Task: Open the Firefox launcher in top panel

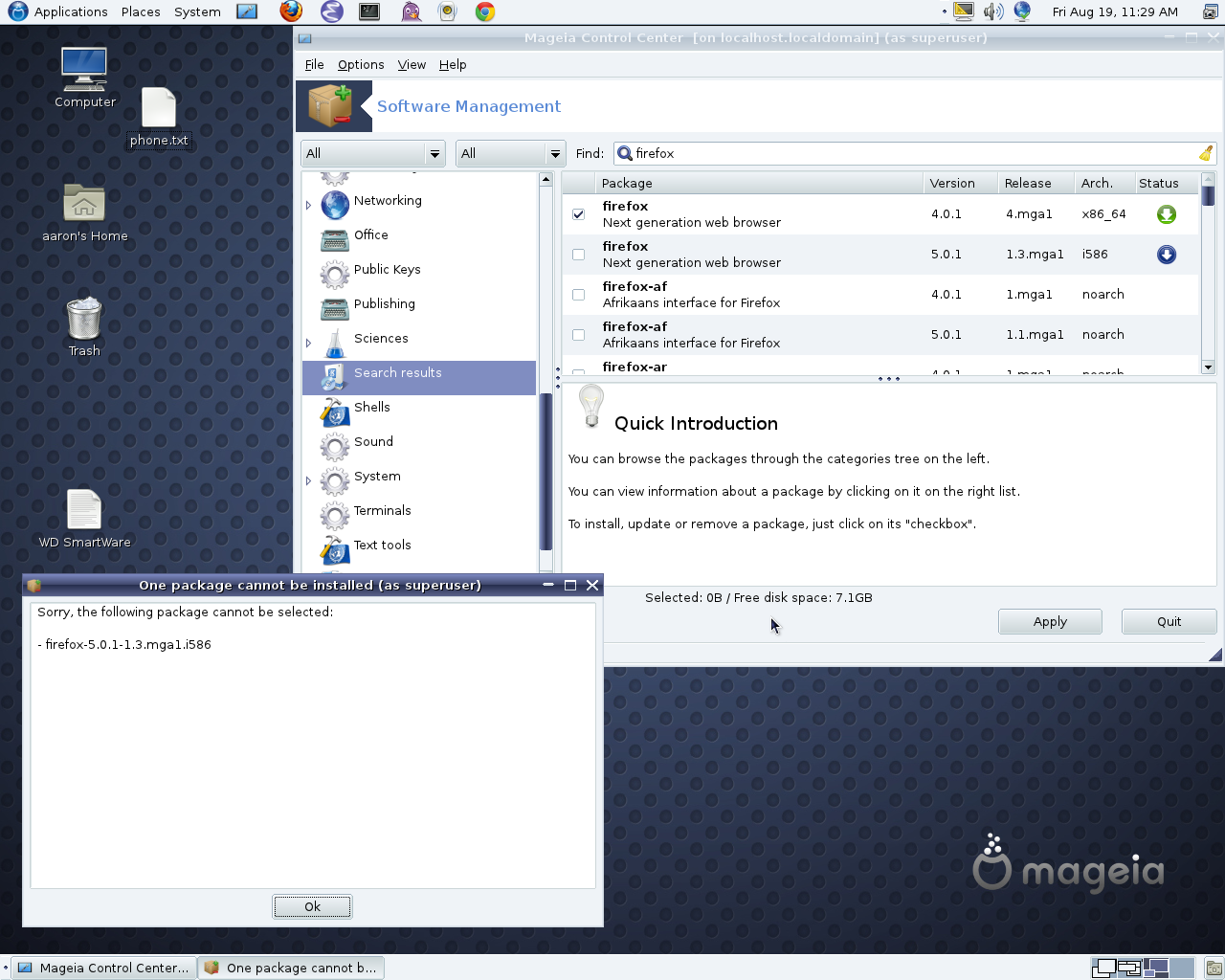Action: (x=291, y=11)
